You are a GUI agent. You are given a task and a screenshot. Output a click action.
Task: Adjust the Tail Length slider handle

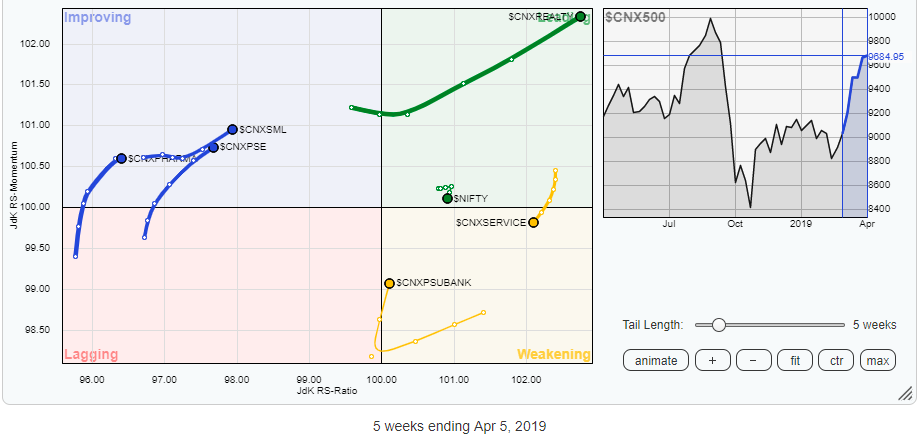point(717,325)
